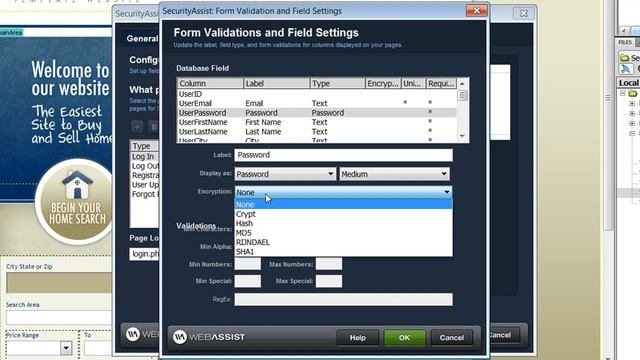Click the Min Numbers input box

coord(248,264)
